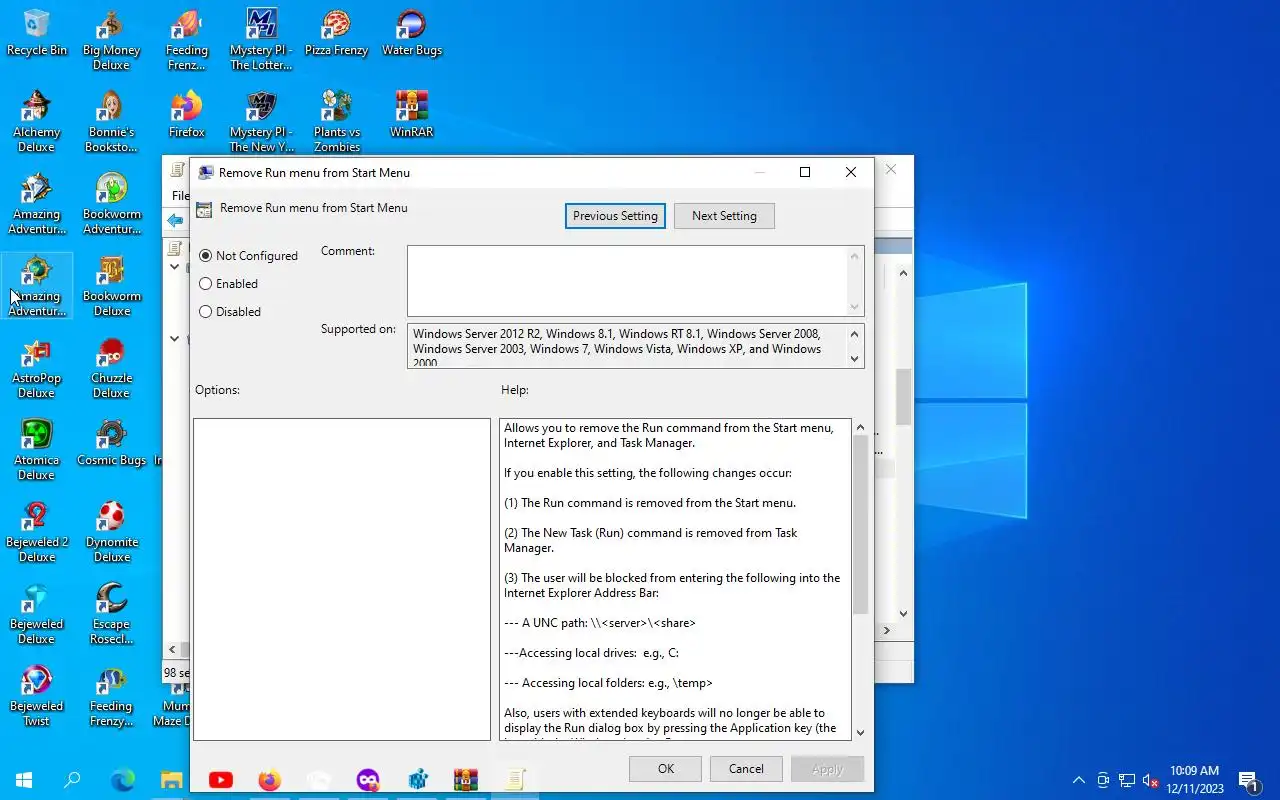Viewport: 1280px width, 800px height.
Task: Open the network tray icon
Action: coord(1127,780)
